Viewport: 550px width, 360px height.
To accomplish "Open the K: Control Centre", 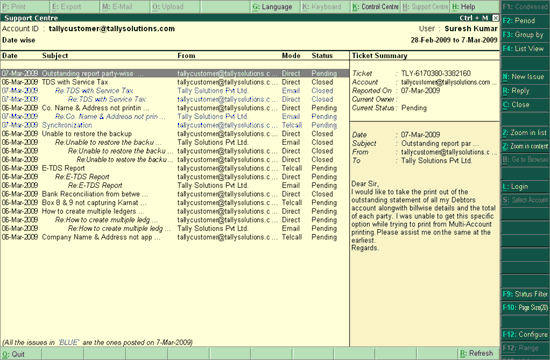I will pyautogui.click(x=375, y=7).
